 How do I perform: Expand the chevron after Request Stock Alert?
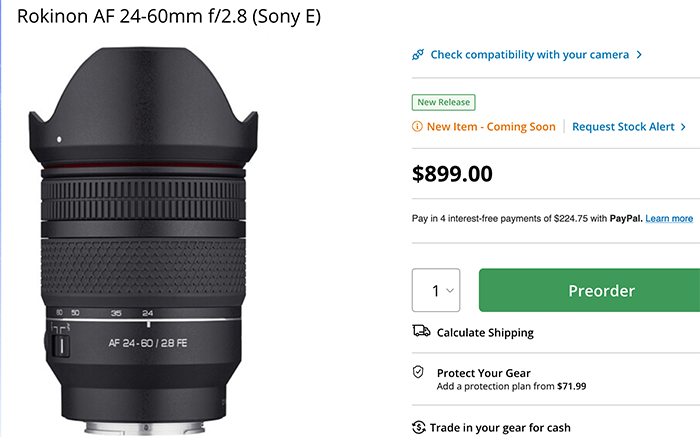pyautogui.click(x=684, y=127)
